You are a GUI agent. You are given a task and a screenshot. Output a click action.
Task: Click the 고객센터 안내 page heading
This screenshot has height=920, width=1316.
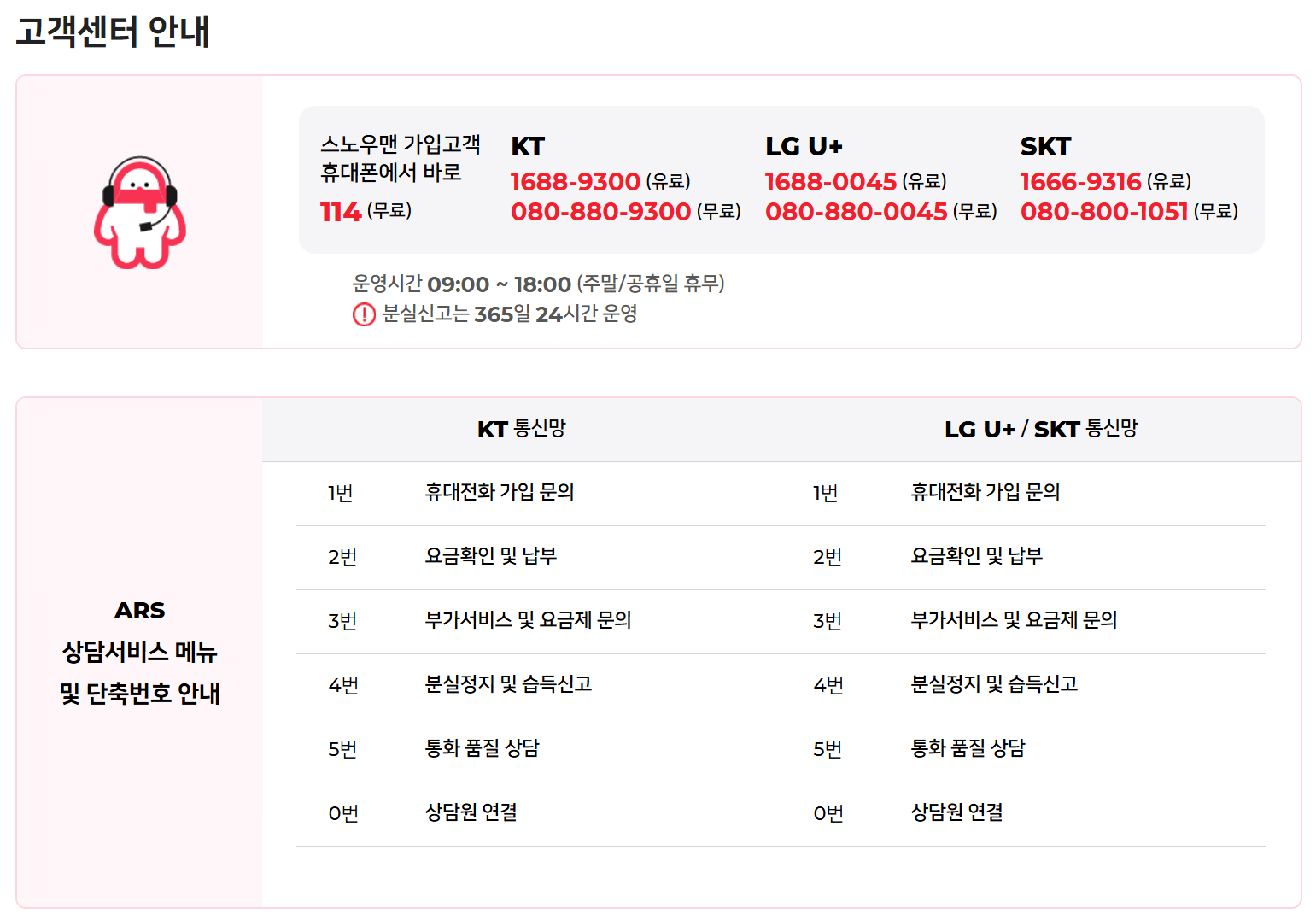tap(113, 32)
